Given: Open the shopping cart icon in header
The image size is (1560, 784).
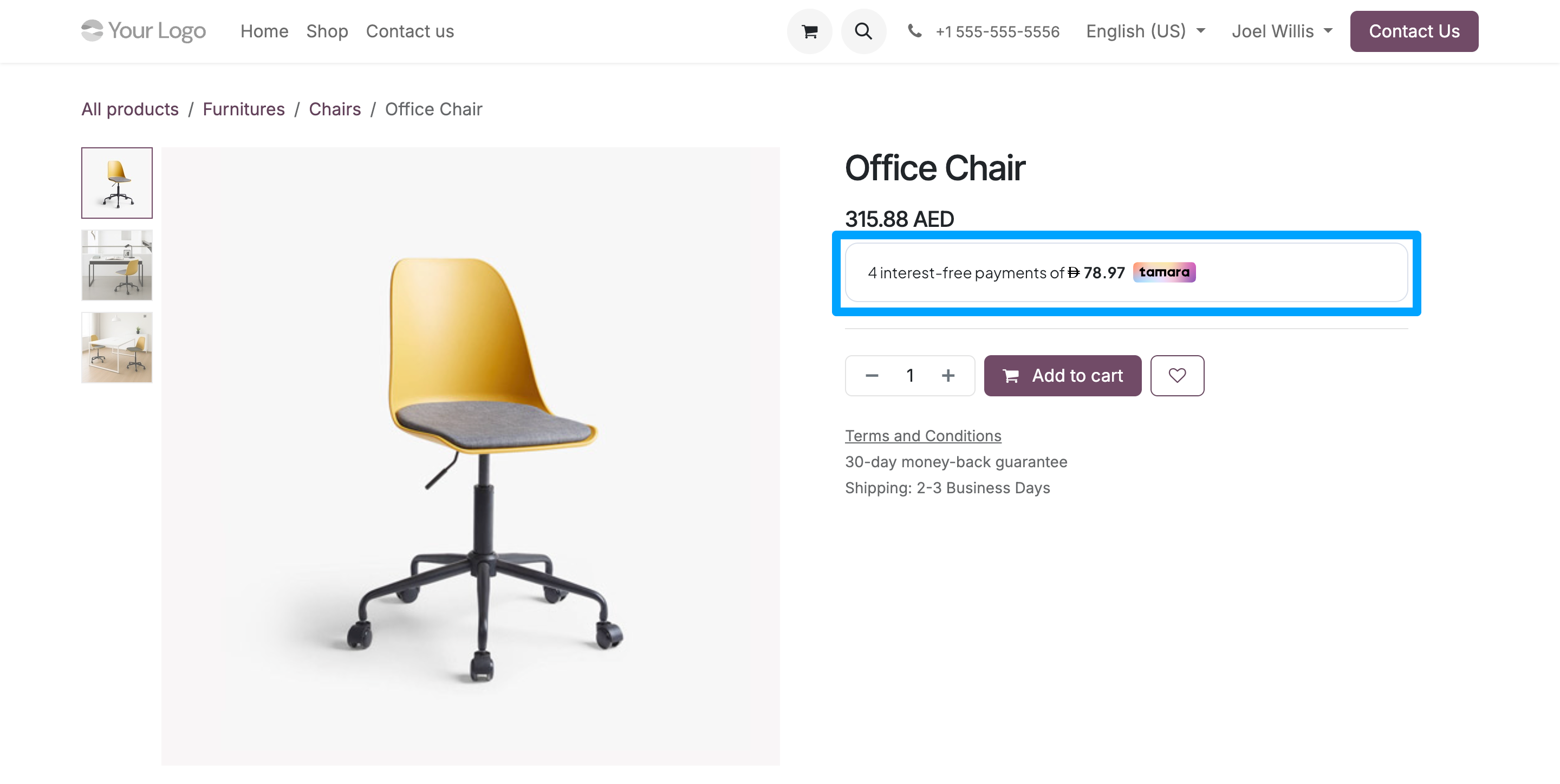Looking at the screenshot, I should (x=809, y=31).
